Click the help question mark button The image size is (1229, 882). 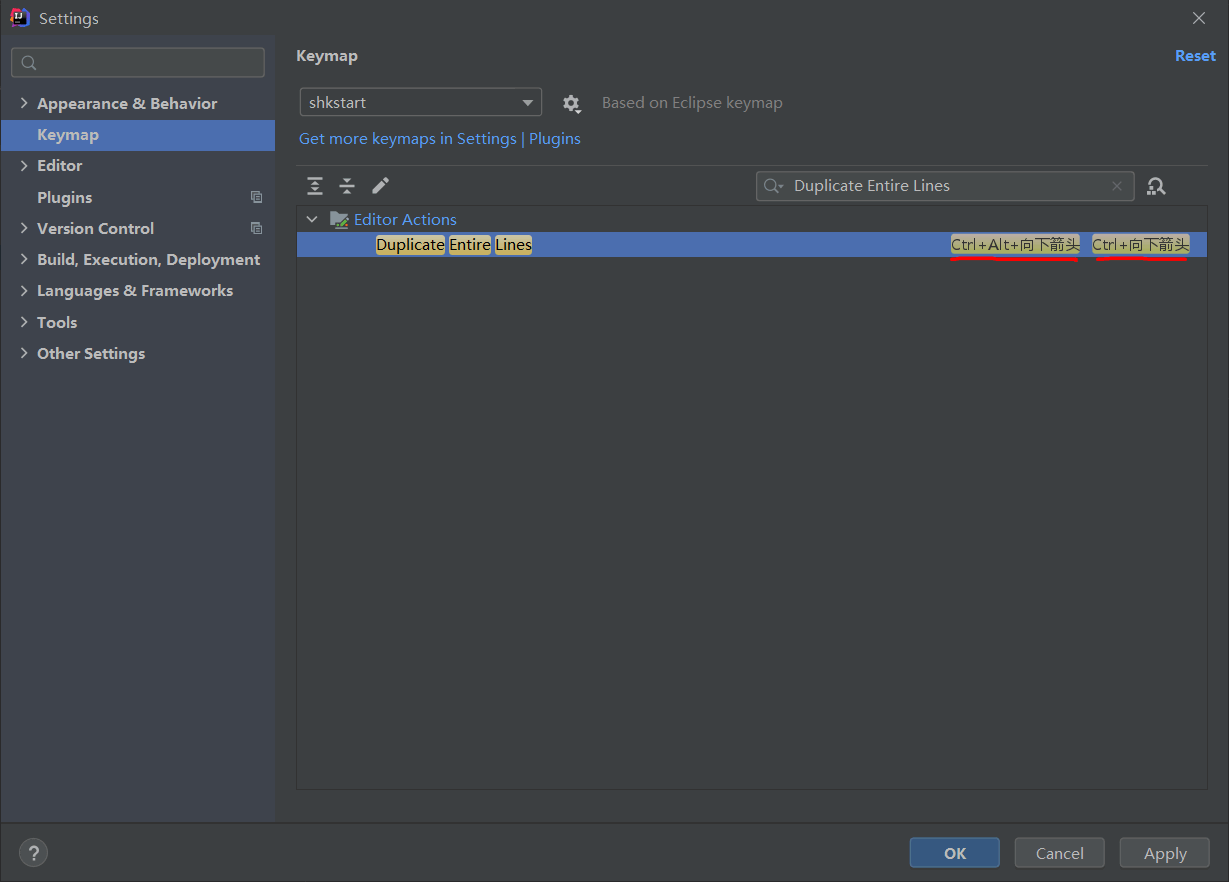click(x=33, y=853)
